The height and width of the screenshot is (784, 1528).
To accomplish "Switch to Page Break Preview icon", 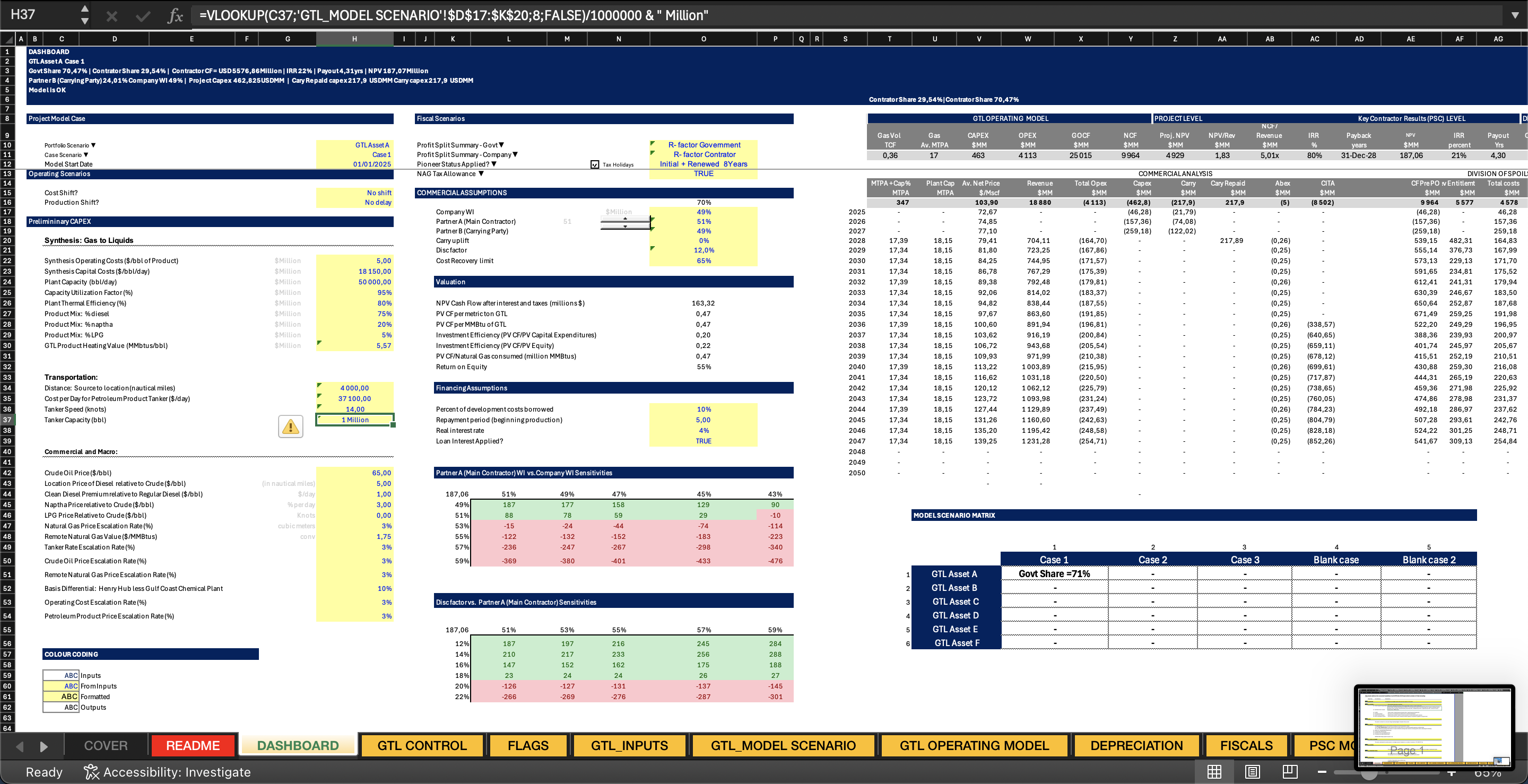I will tap(1290, 772).
